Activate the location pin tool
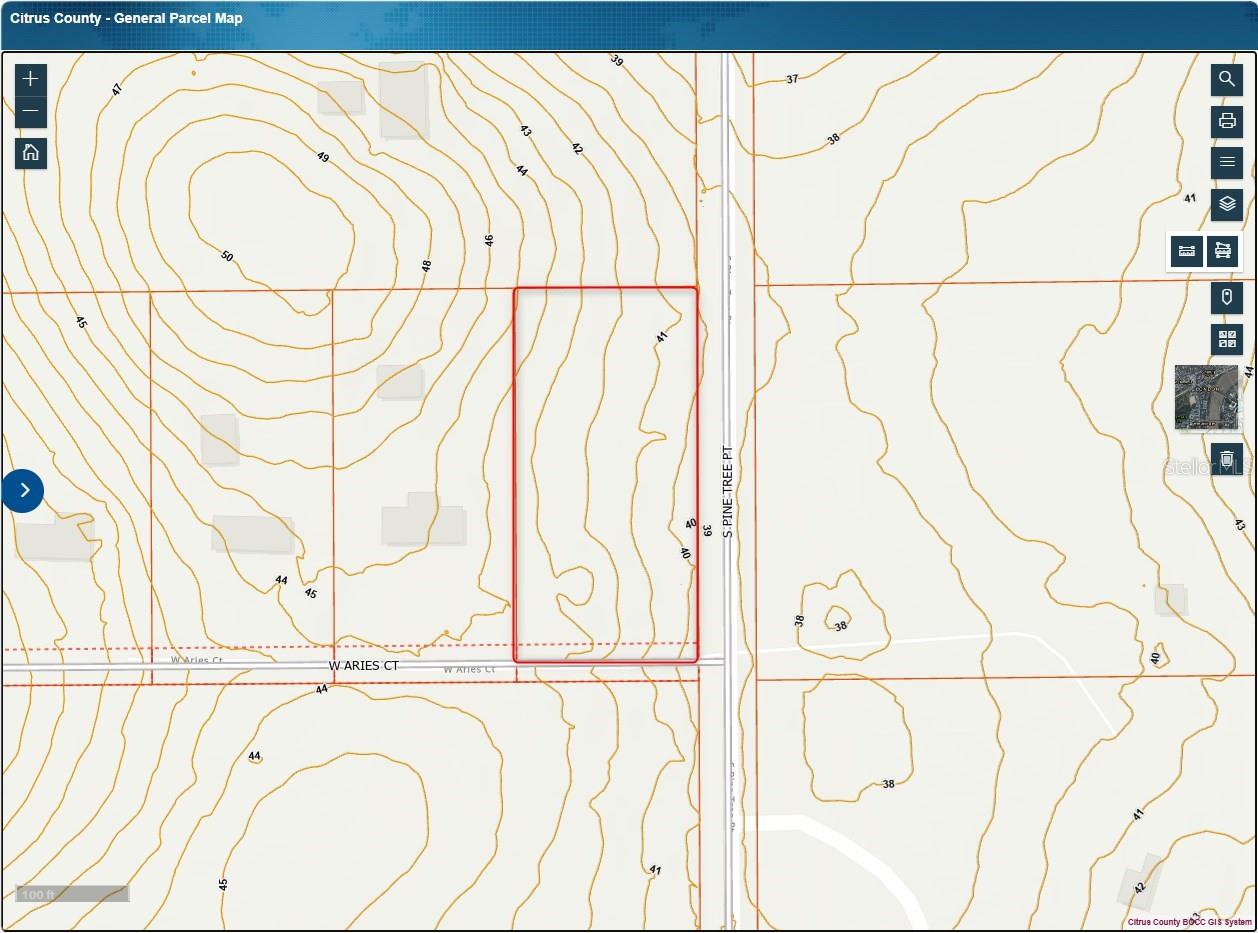Viewport: 1258px width, 933px height. (x=1227, y=297)
